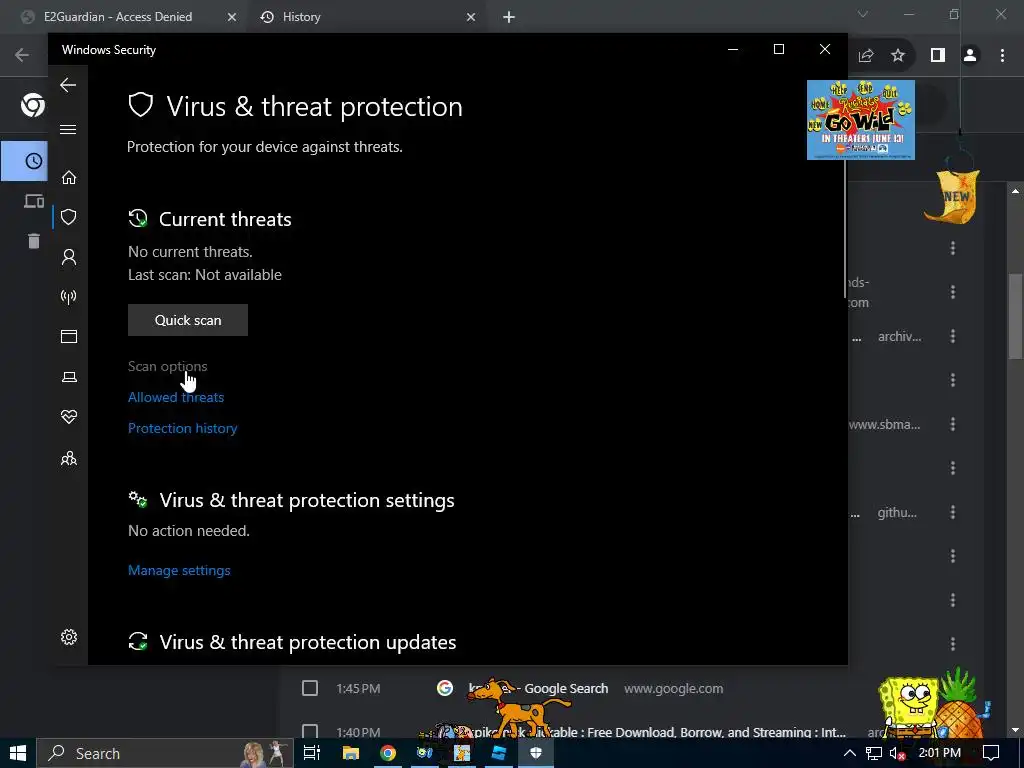This screenshot has height=768, width=1024.
Task: Click the 'Virus & threat protection updates' heading
Action: click(308, 642)
